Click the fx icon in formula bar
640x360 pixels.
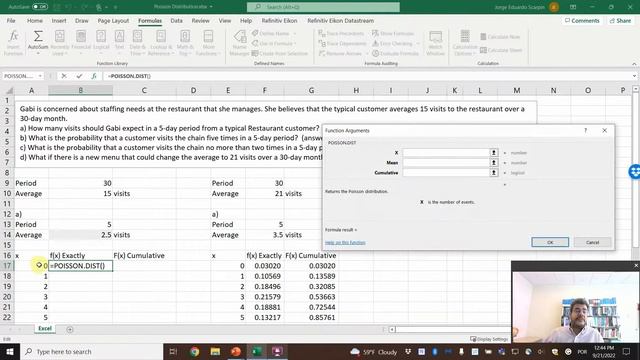94,76
